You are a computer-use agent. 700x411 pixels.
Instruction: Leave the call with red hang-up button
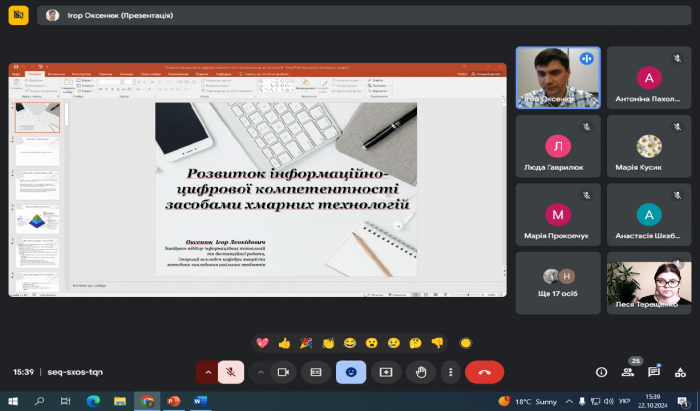[x=485, y=371]
